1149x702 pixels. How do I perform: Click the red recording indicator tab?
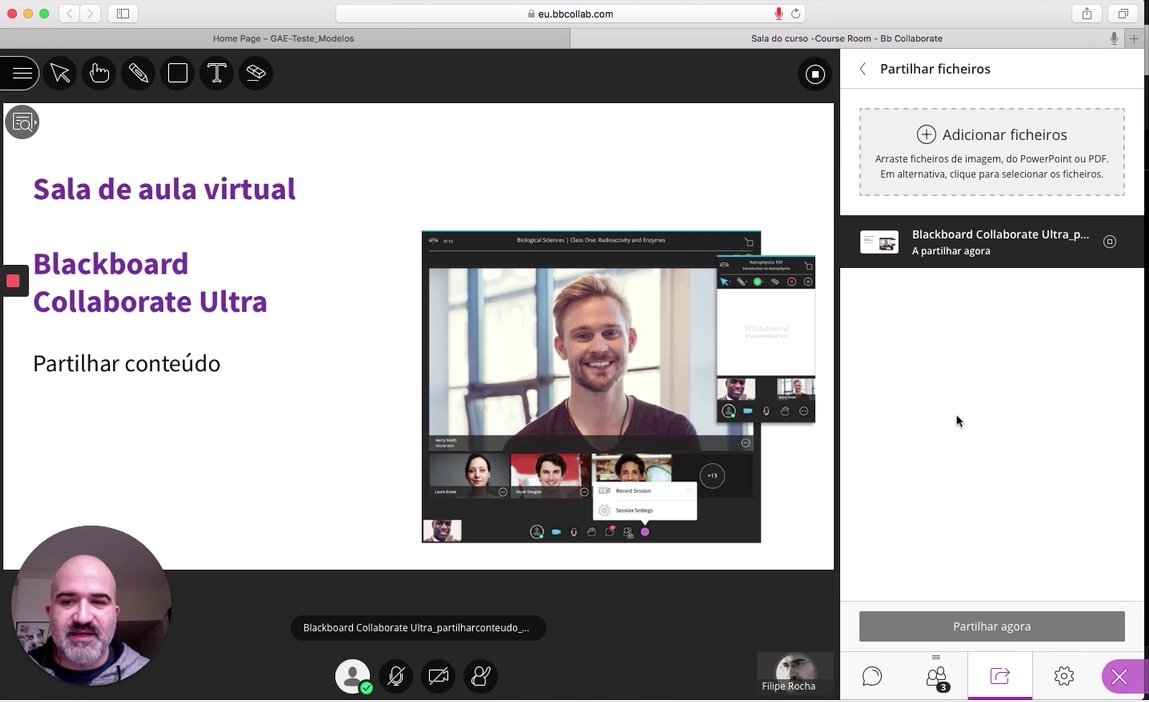pyautogui.click(x=13, y=281)
